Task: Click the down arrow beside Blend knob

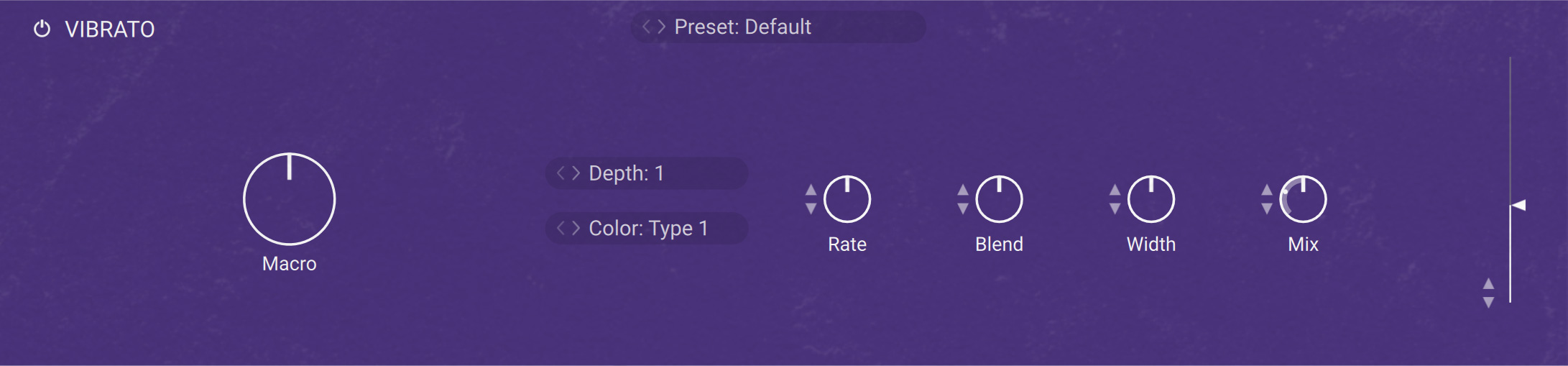Action: coord(963,209)
